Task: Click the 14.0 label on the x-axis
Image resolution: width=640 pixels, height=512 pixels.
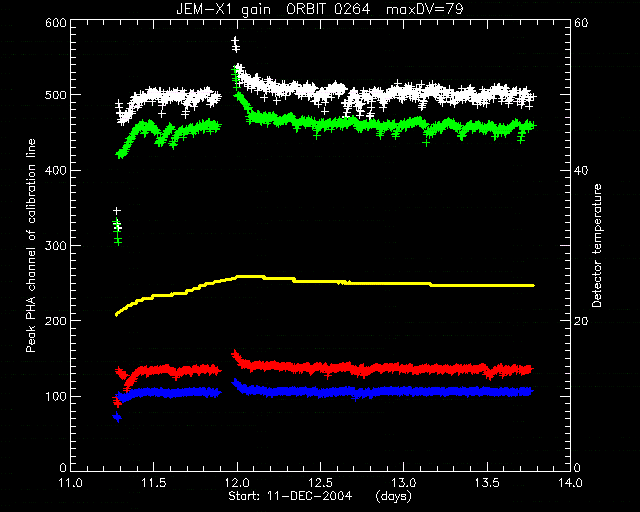Action: click(570, 483)
